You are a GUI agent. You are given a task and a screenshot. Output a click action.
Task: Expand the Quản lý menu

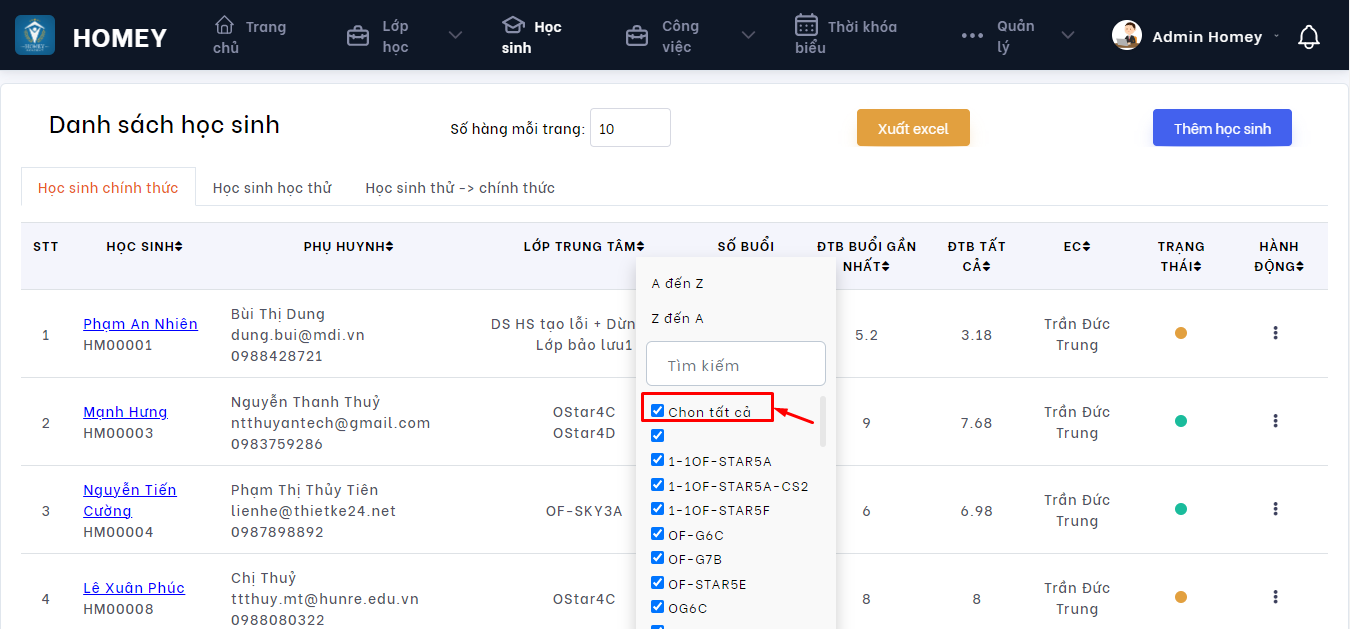pyautogui.click(x=1067, y=36)
